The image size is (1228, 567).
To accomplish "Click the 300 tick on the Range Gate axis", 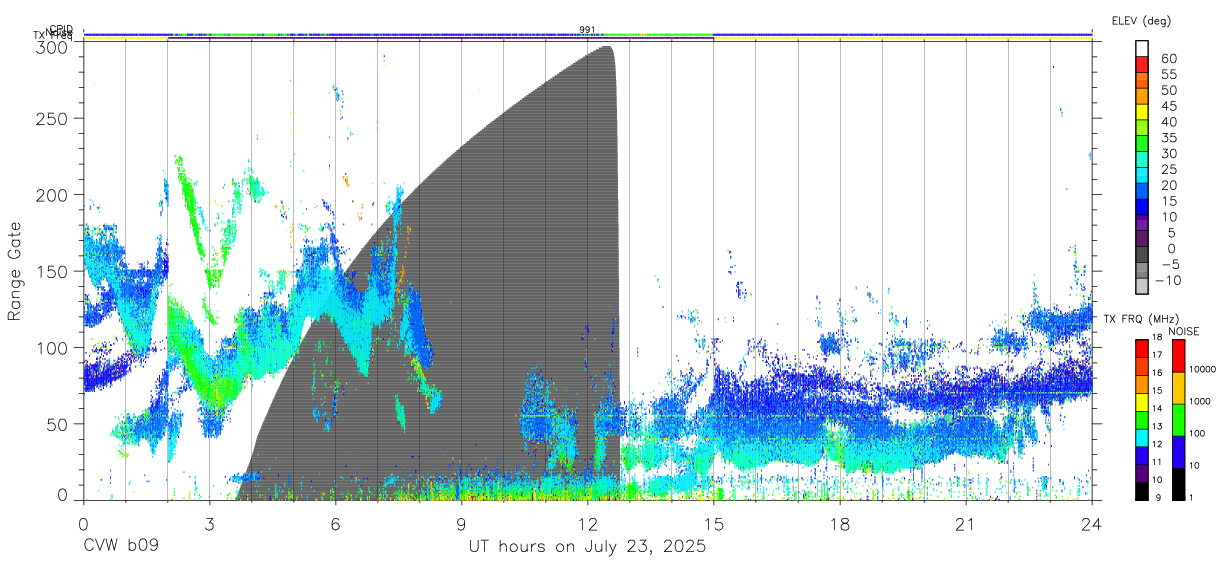I will (53, 47).
